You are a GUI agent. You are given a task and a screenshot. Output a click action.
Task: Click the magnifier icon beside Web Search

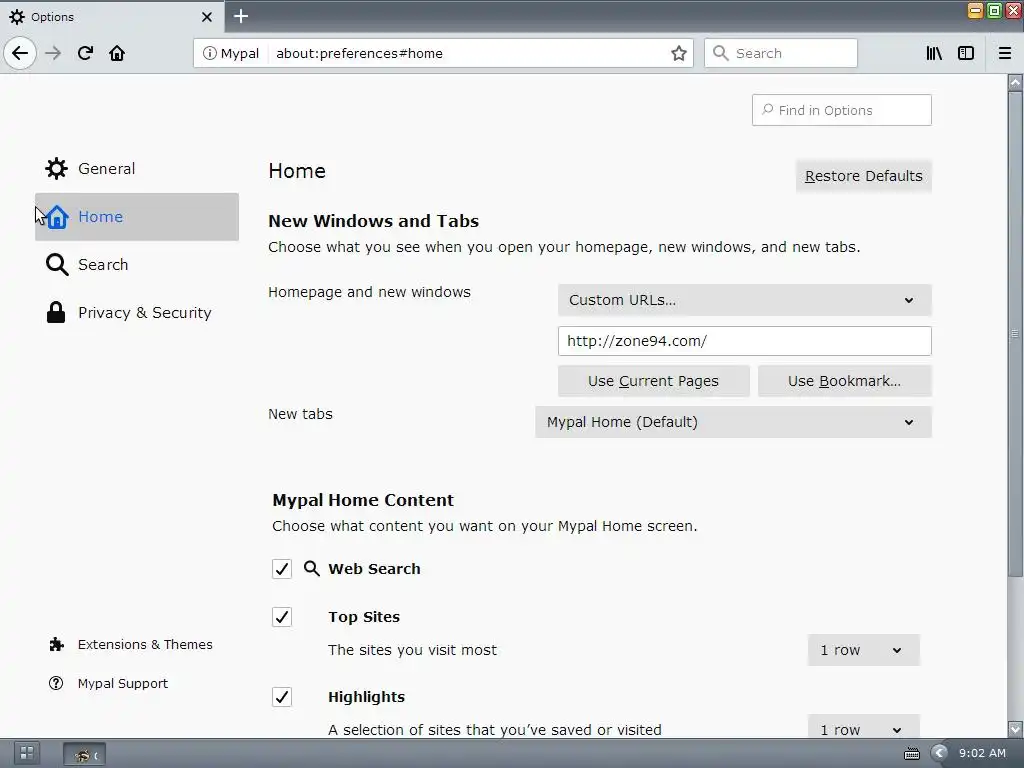(312, 568)
